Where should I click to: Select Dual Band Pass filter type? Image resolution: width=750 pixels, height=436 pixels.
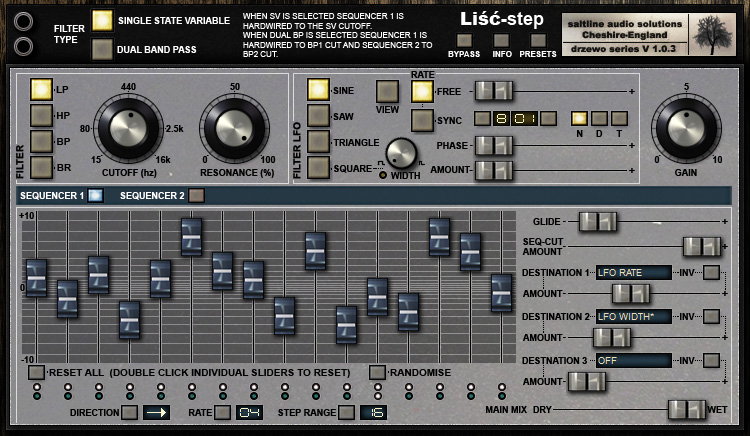102,49
